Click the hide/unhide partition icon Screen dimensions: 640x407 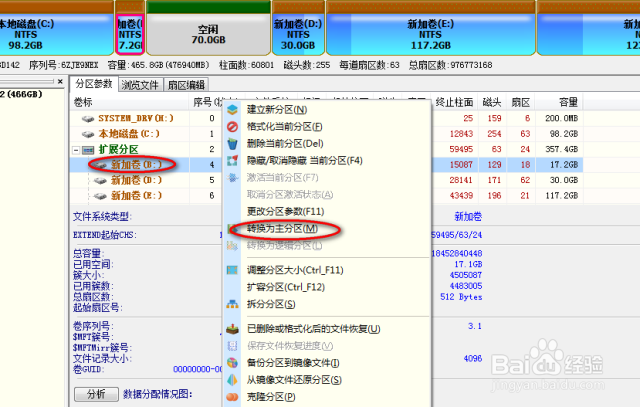click(x=232, y=160)
